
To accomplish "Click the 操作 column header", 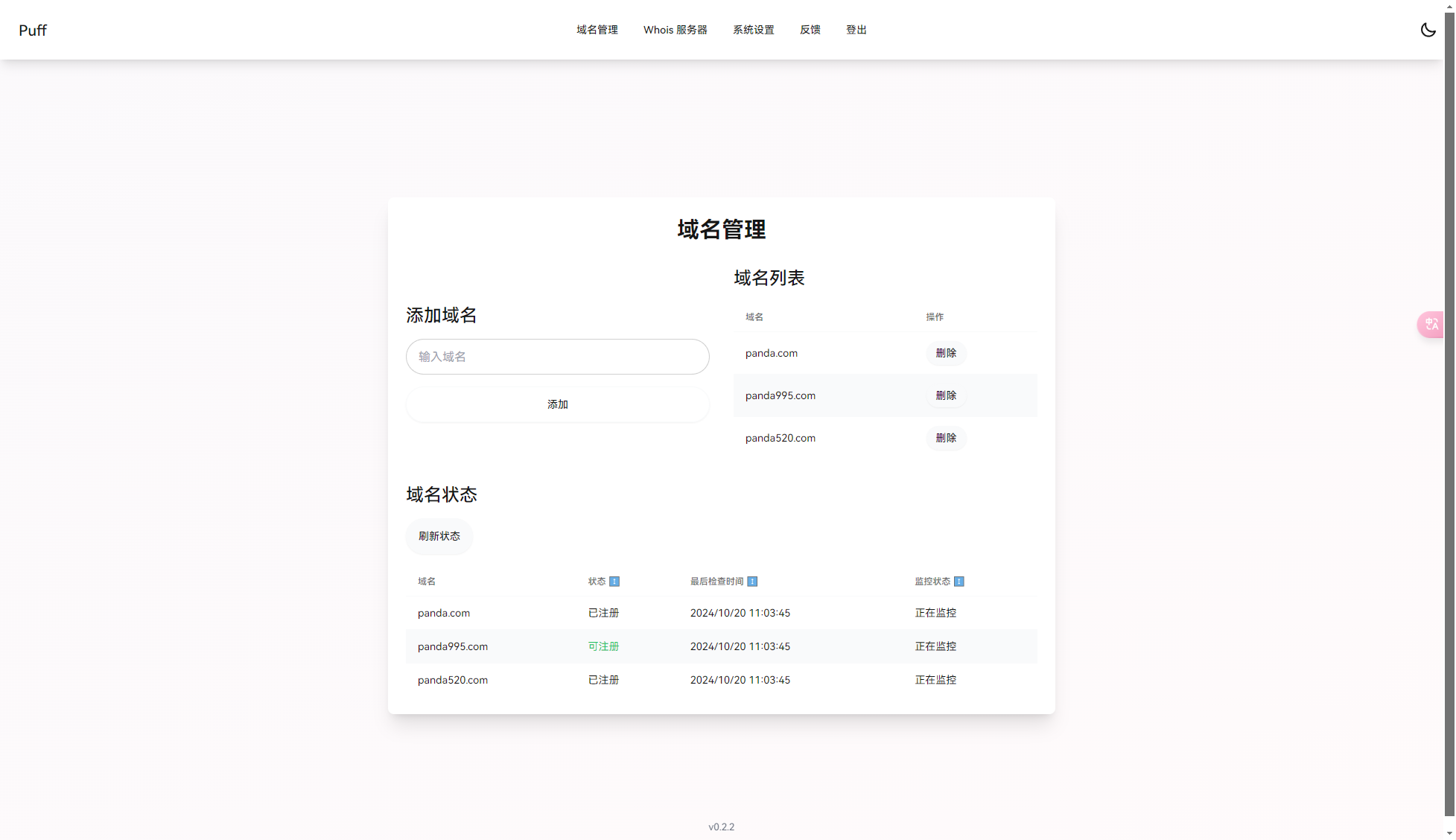I will click(x=935, y=317).
